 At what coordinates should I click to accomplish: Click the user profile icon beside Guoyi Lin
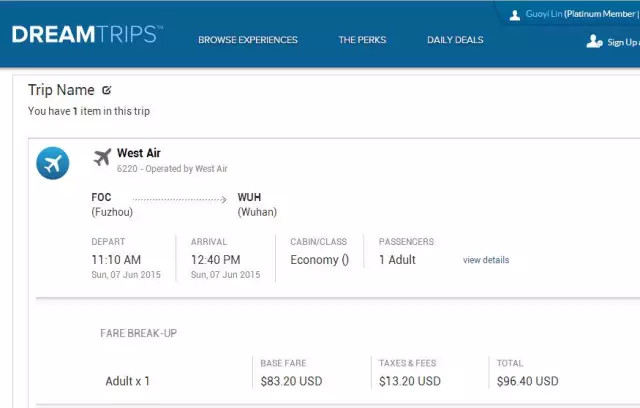click(515, 15)
